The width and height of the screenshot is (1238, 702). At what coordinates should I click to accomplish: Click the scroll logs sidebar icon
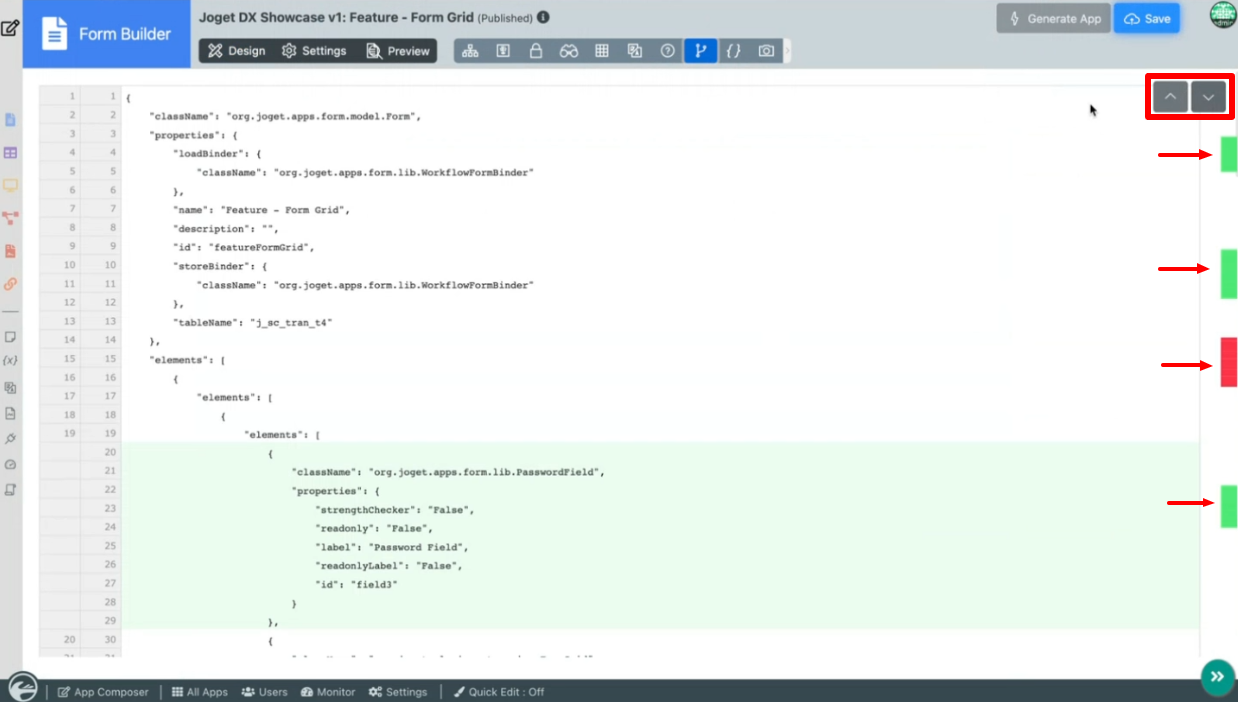11,490
